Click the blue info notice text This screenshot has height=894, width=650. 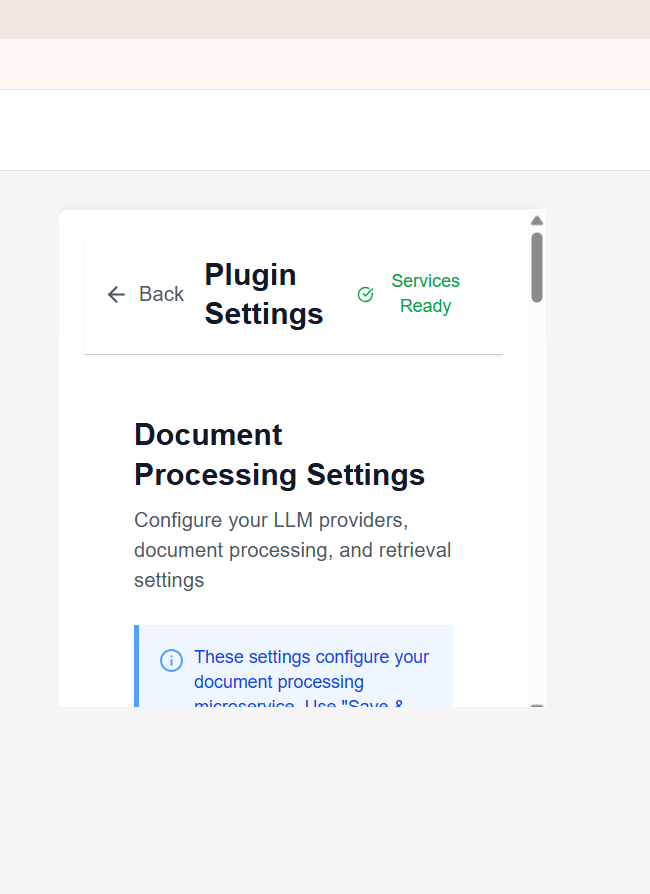click(311, 670)
